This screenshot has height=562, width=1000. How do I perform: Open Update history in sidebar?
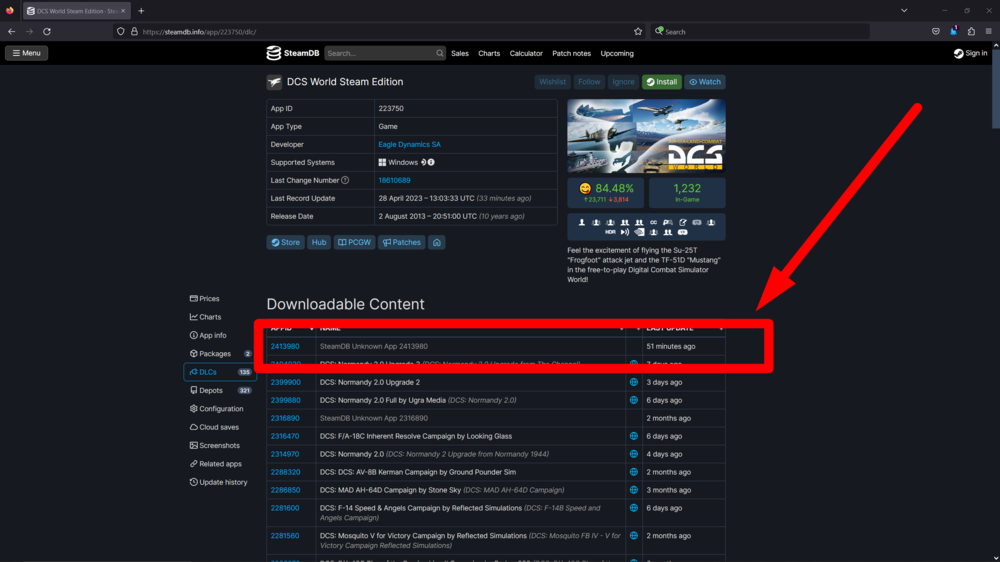[219, 482]
